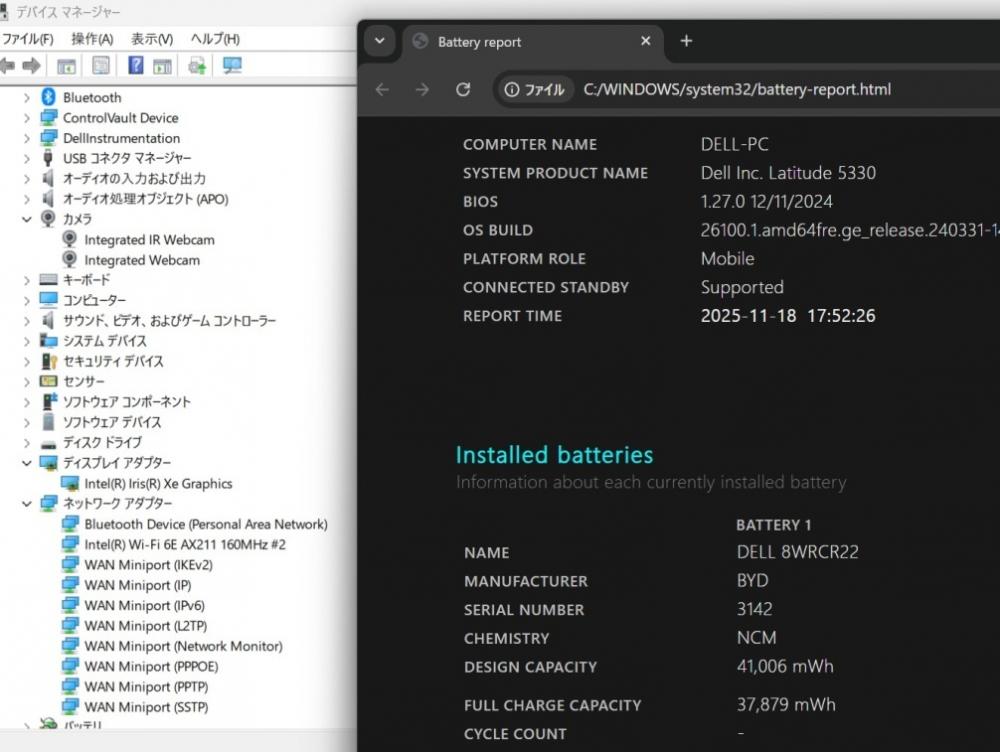Screen dimensions: 1000x752
Task: Click the Properties toolbar icon
Action: point(101,66)
